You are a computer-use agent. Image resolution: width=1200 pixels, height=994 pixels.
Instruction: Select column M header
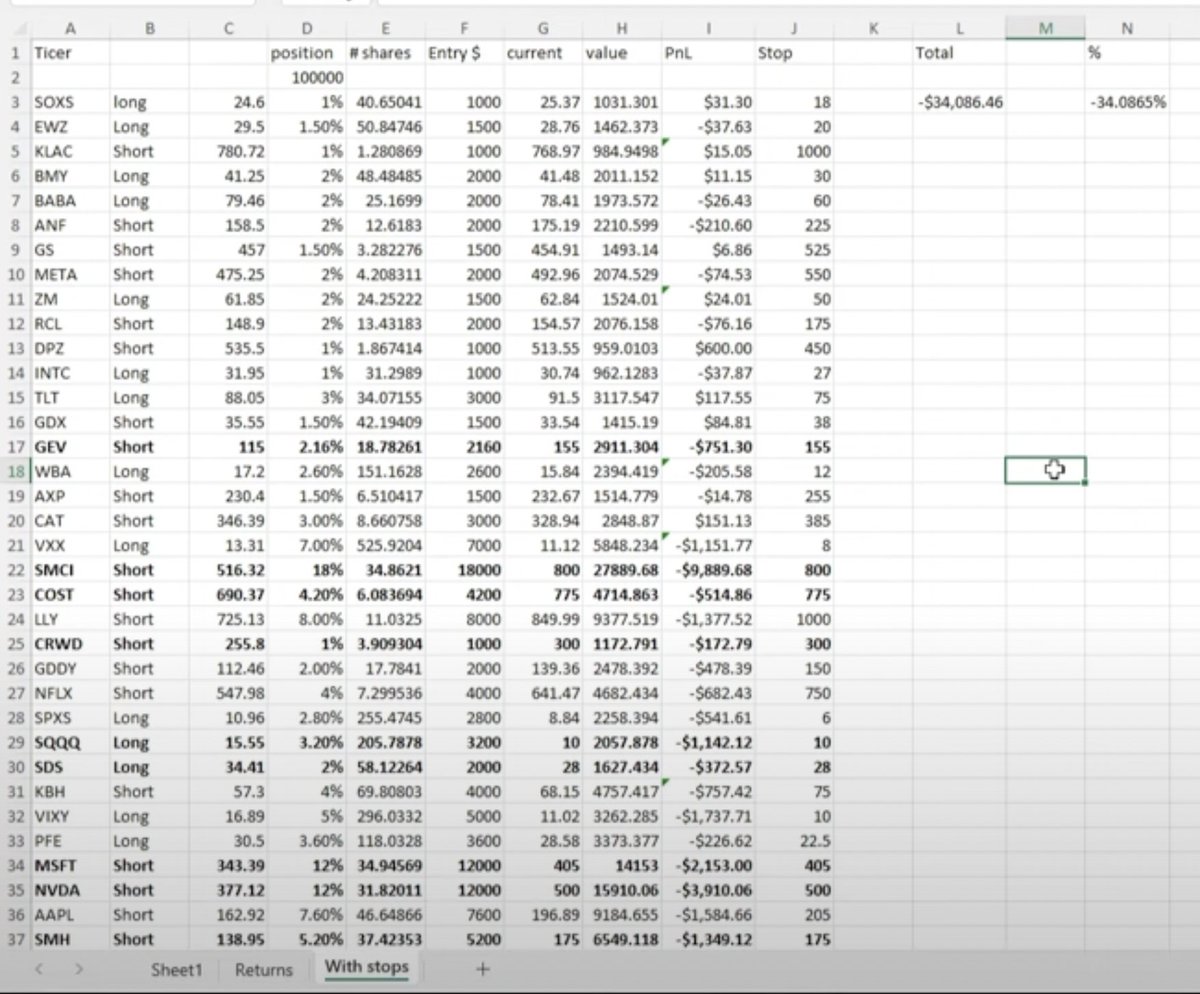(1045, 29)
